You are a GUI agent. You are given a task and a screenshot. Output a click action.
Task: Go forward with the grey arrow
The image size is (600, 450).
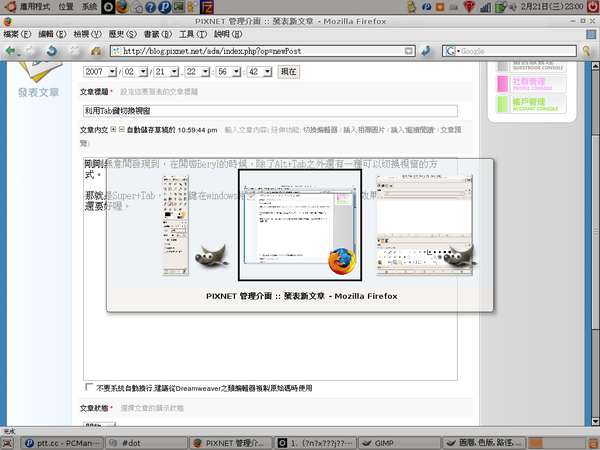coord(31,51)
